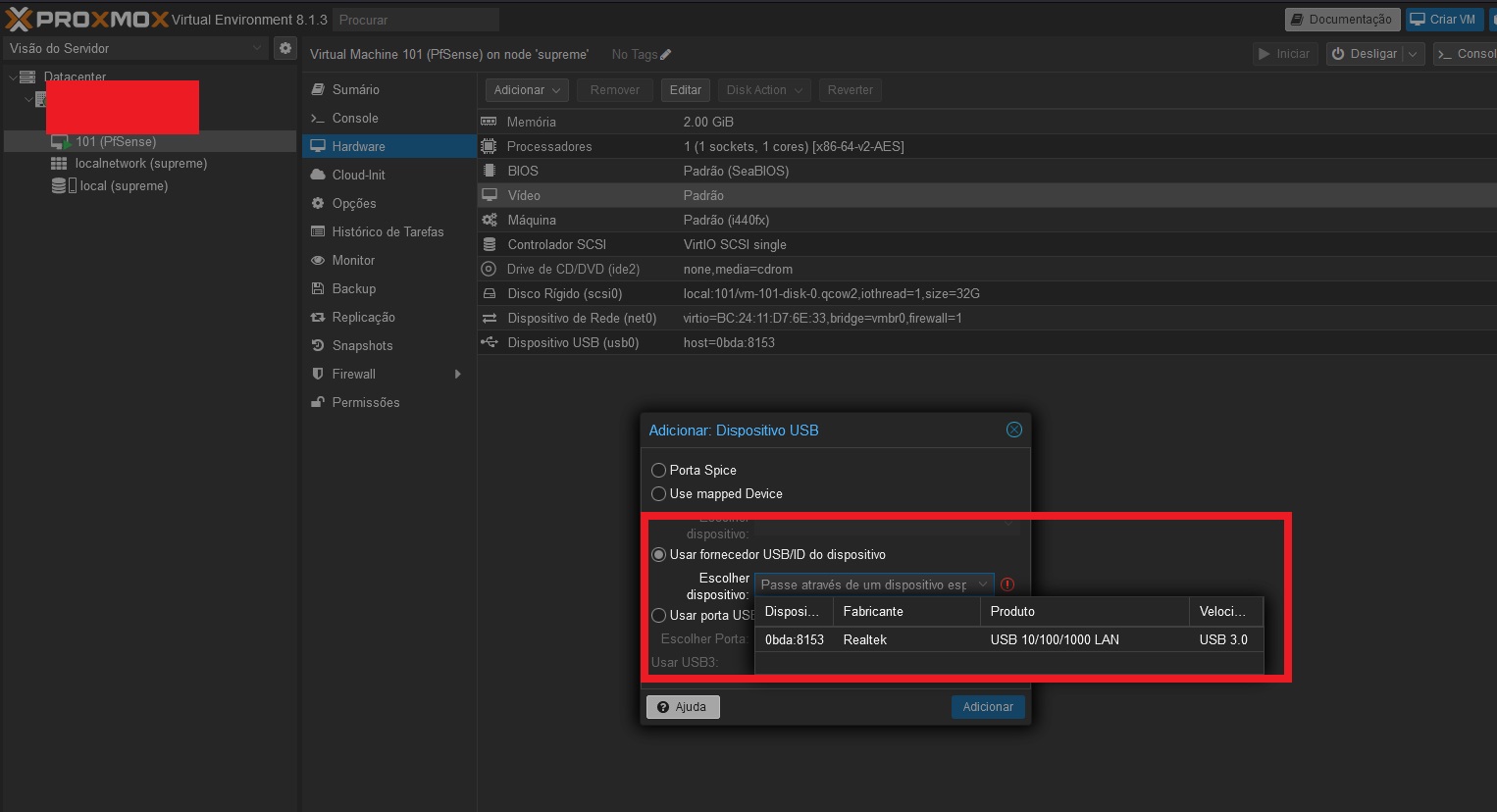Click the CD/DVD drive disc icon
The height and width of the screenshot is (812, 1497).
coord(489,269)
